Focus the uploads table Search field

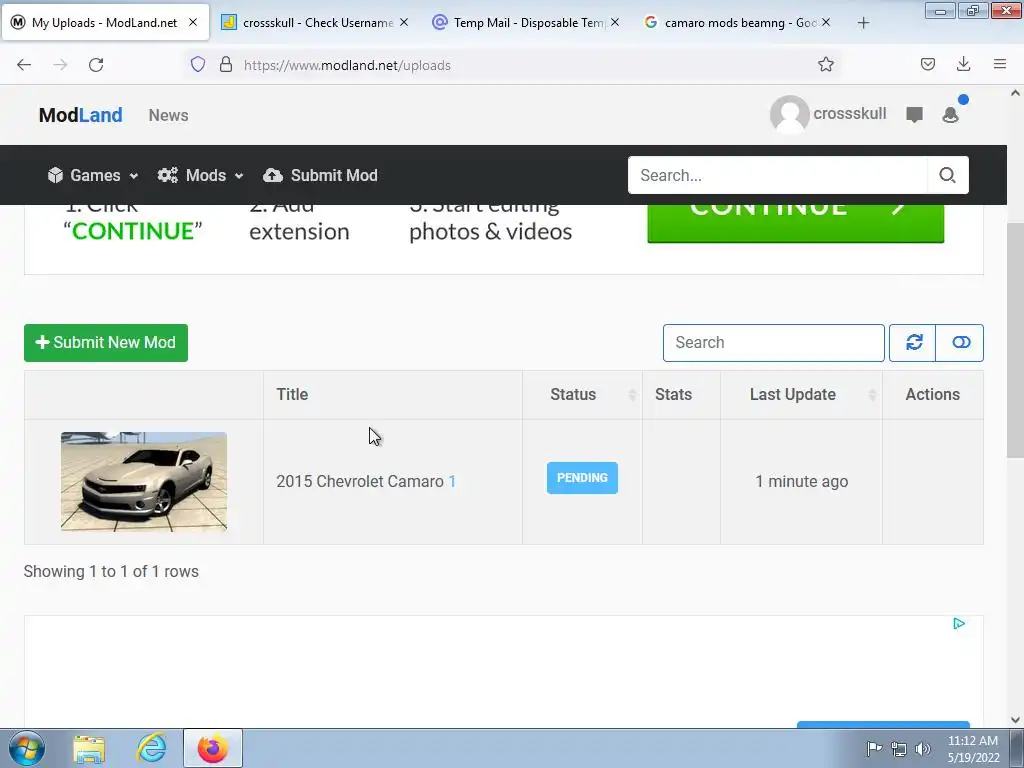pos(774,343)
